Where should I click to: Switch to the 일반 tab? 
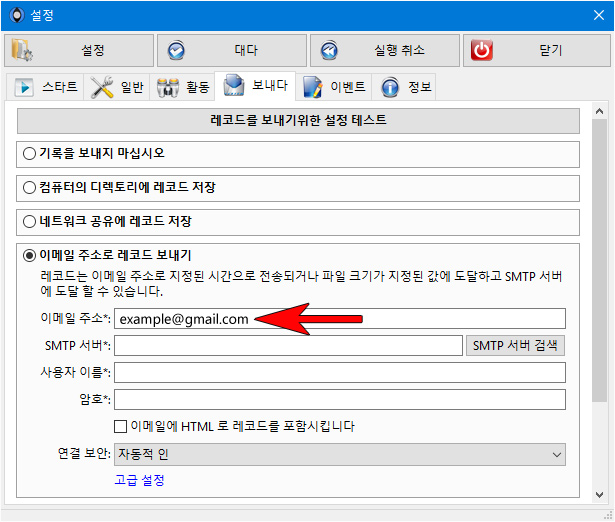(x=116, y=87)
